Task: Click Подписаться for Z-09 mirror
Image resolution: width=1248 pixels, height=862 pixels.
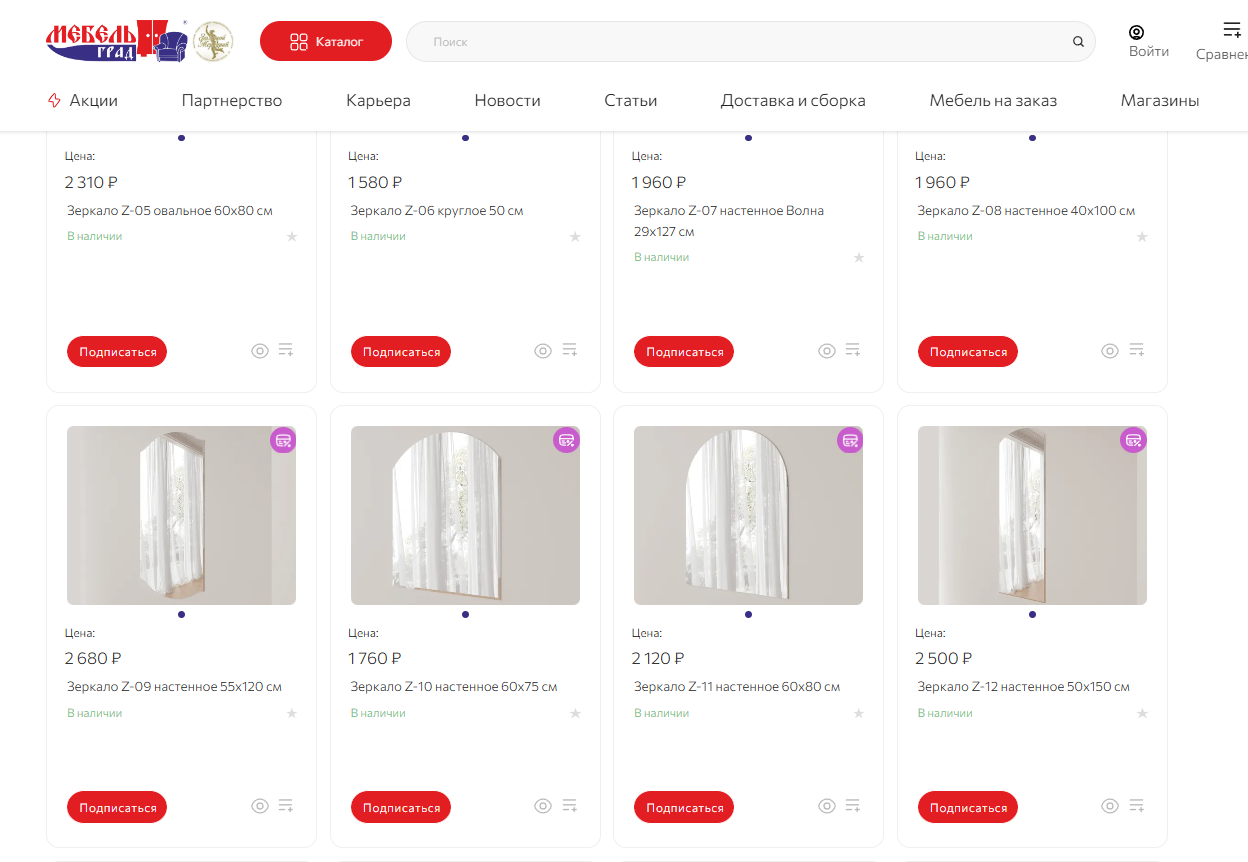Action: coord(117,808)
